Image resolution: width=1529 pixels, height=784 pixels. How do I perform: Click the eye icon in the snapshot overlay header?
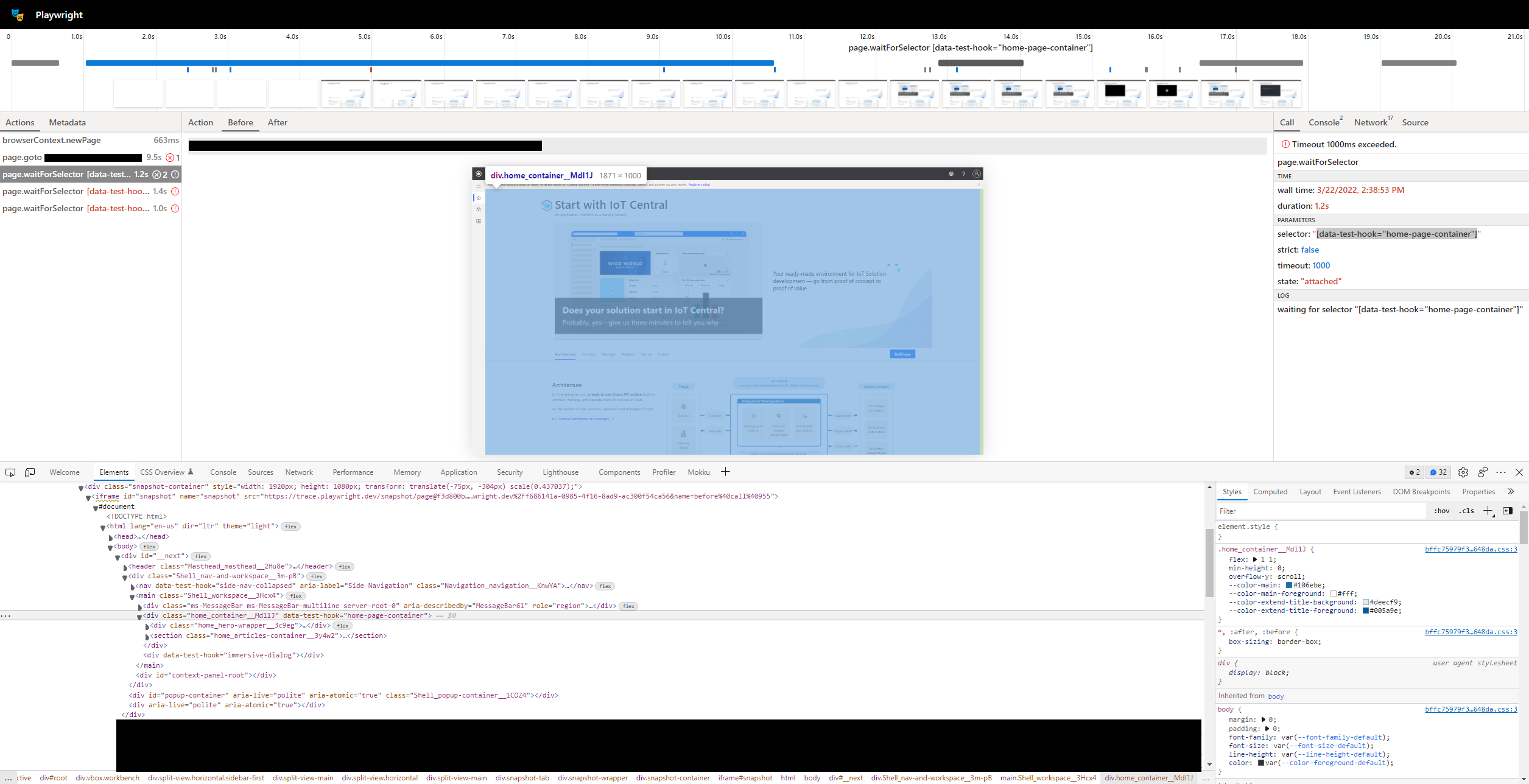click(x=479, y=174)
